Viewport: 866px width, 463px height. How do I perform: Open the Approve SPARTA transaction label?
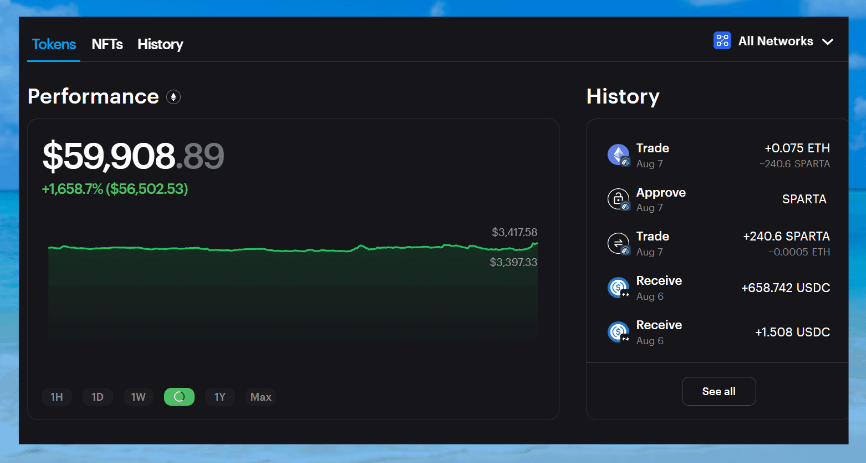pyautogui.click(x=660, y=192)
